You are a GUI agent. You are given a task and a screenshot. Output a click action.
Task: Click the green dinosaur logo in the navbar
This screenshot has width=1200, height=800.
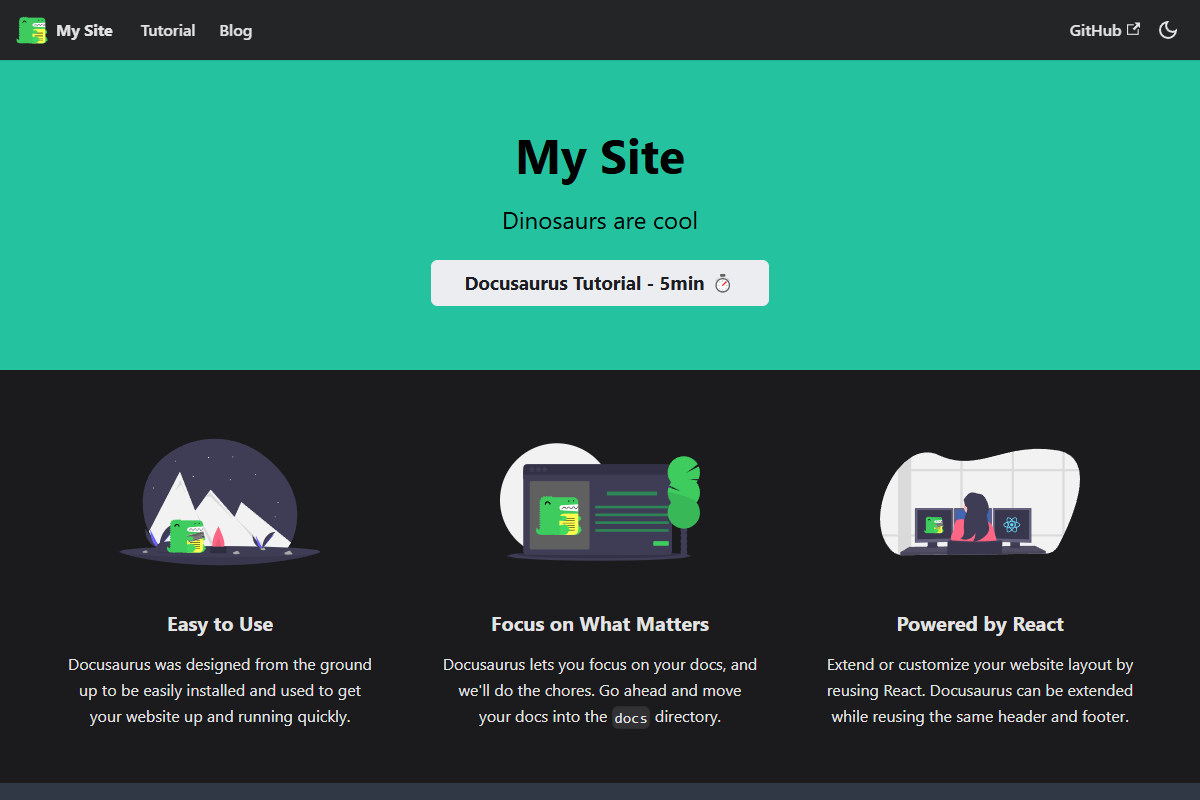(x=29, y=30)
